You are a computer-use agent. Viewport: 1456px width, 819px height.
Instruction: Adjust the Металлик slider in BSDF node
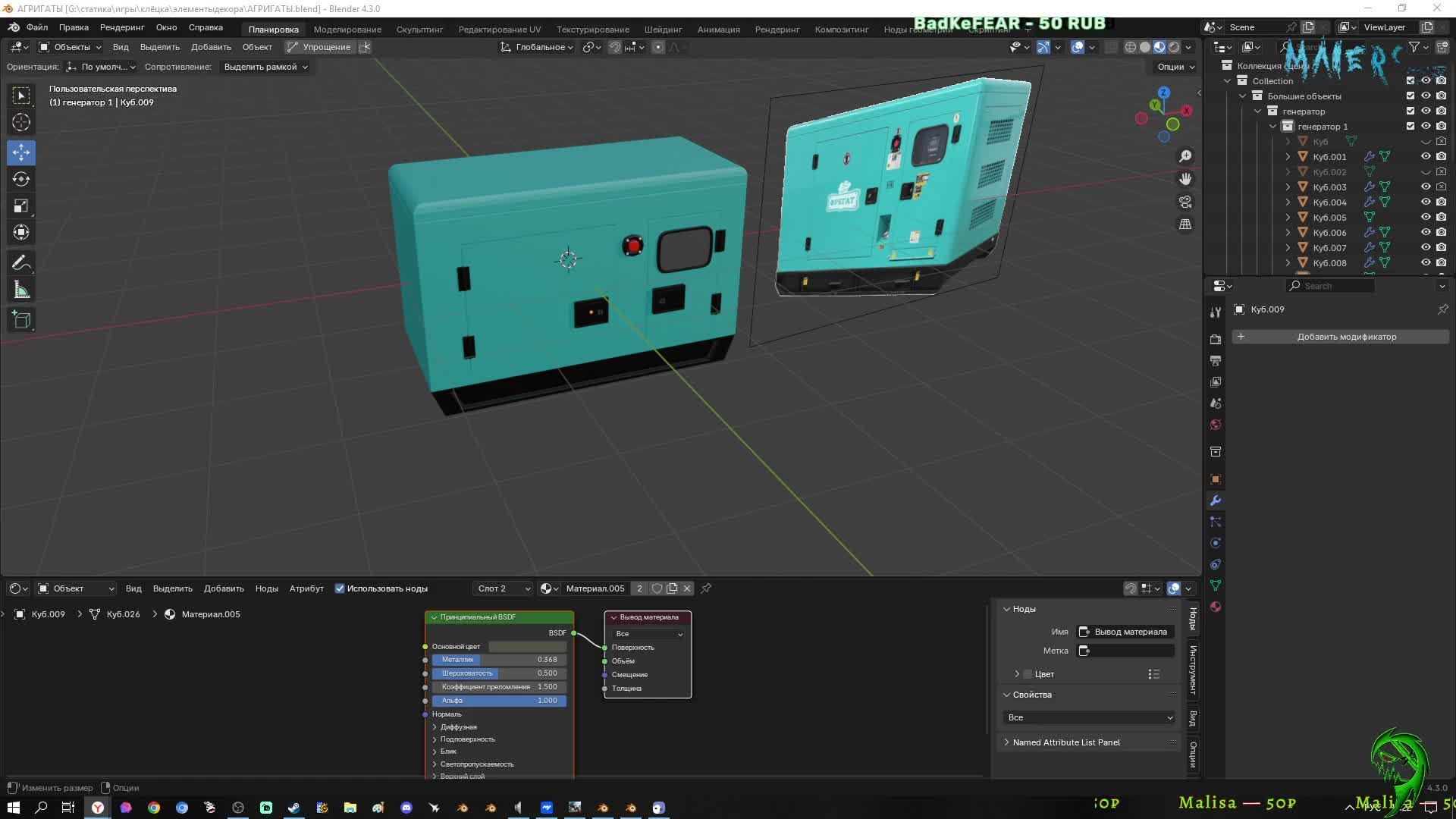pyautogui.click(x=499, y=660)
